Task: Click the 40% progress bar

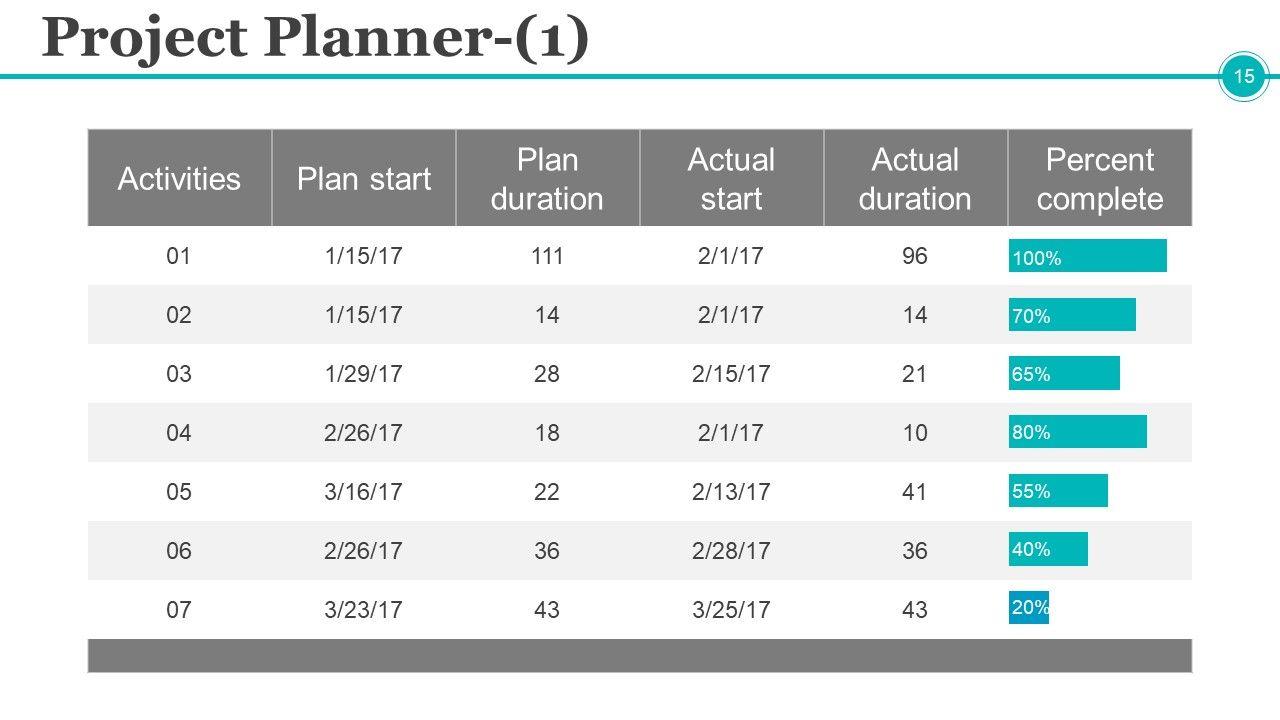Action: [1048, 549]
